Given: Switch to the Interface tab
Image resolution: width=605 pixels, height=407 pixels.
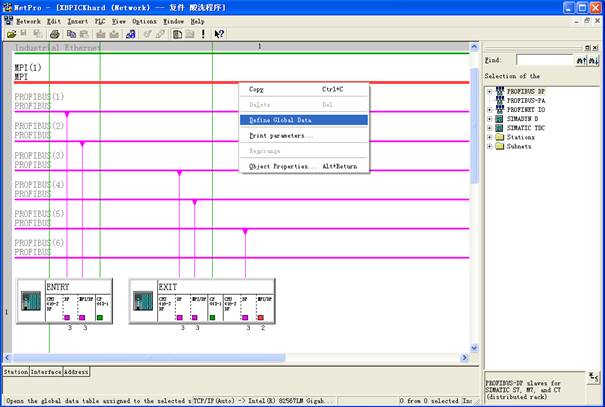Looking at the screenshot, I should [x=47, y=371].
